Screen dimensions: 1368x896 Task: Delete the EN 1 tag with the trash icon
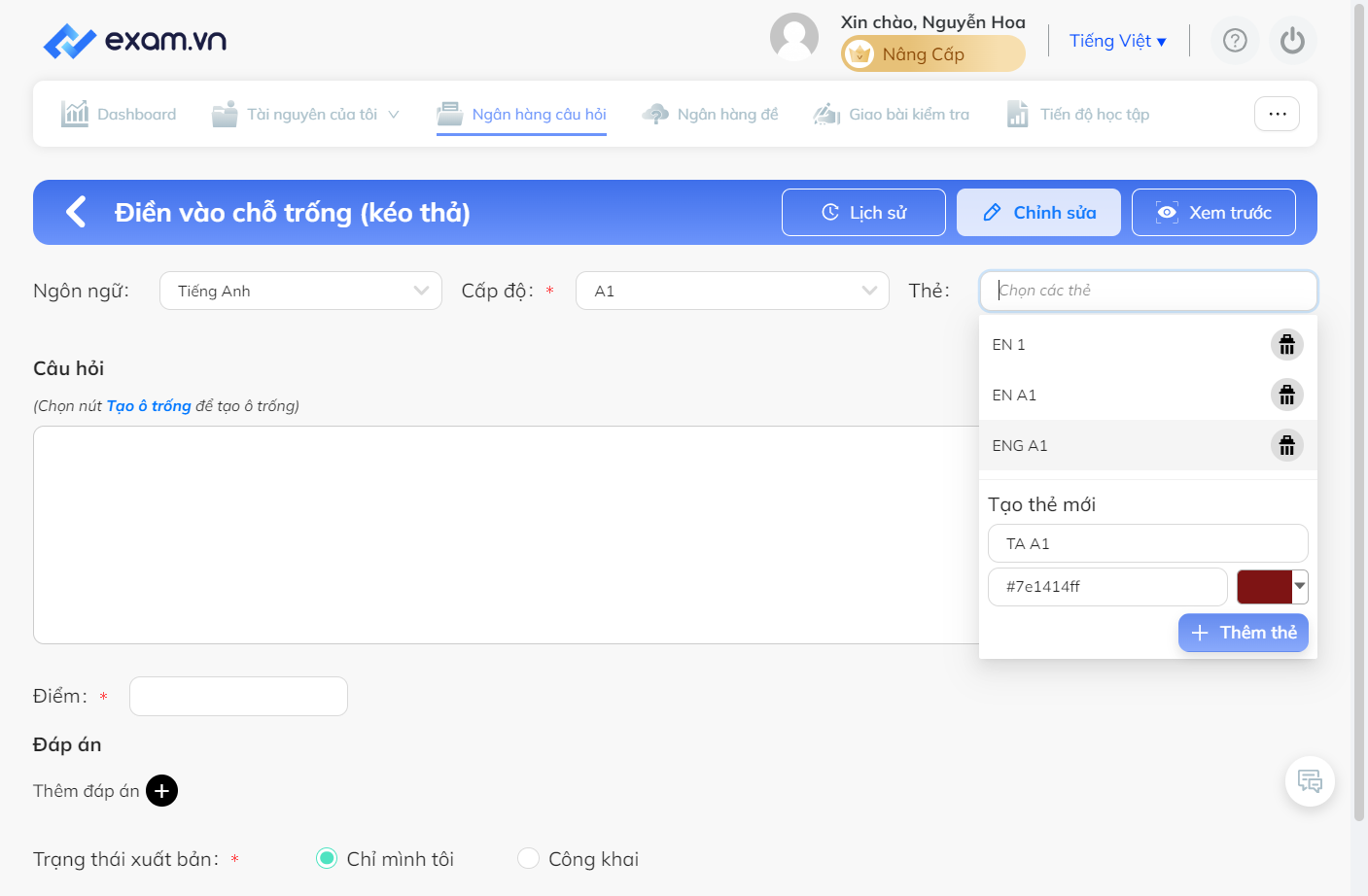[1286, 344]
